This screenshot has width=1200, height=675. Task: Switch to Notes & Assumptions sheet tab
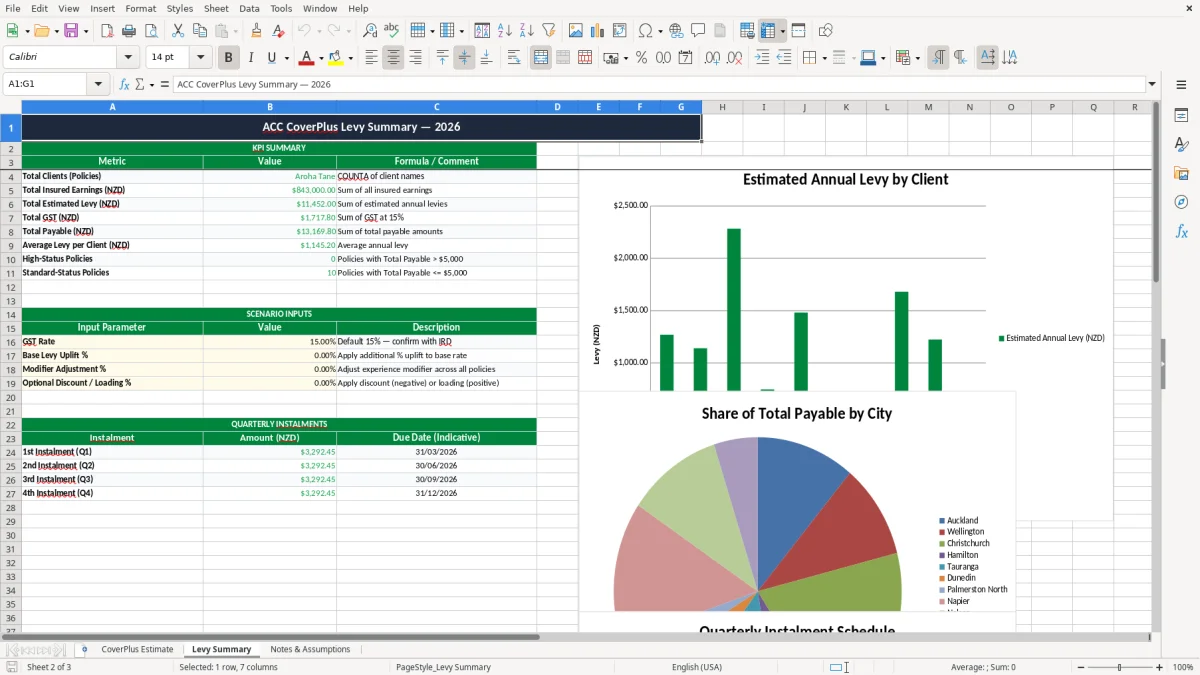310,649
